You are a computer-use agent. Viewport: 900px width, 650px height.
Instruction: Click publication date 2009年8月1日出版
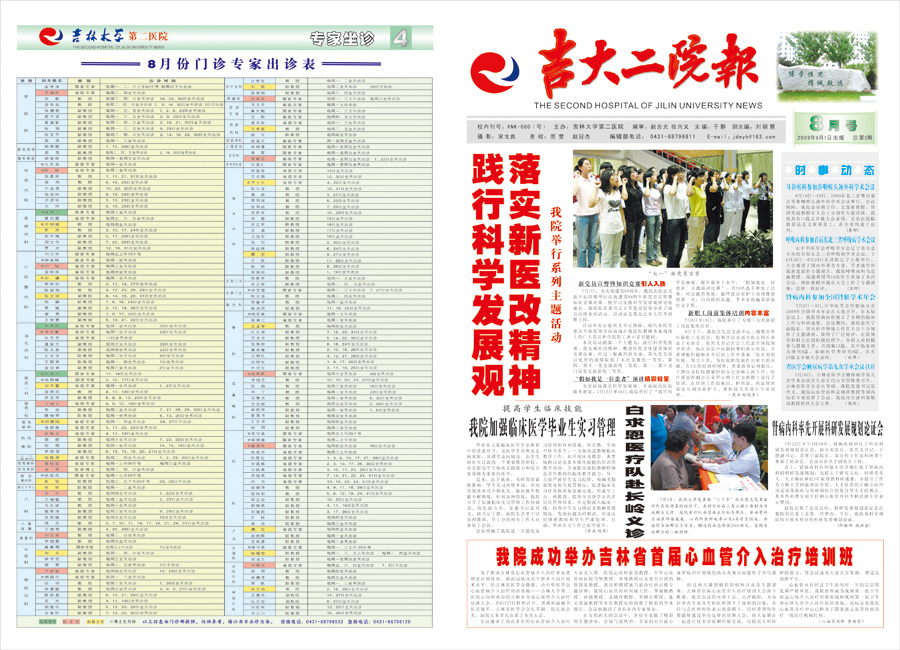[x=821, y=138]
